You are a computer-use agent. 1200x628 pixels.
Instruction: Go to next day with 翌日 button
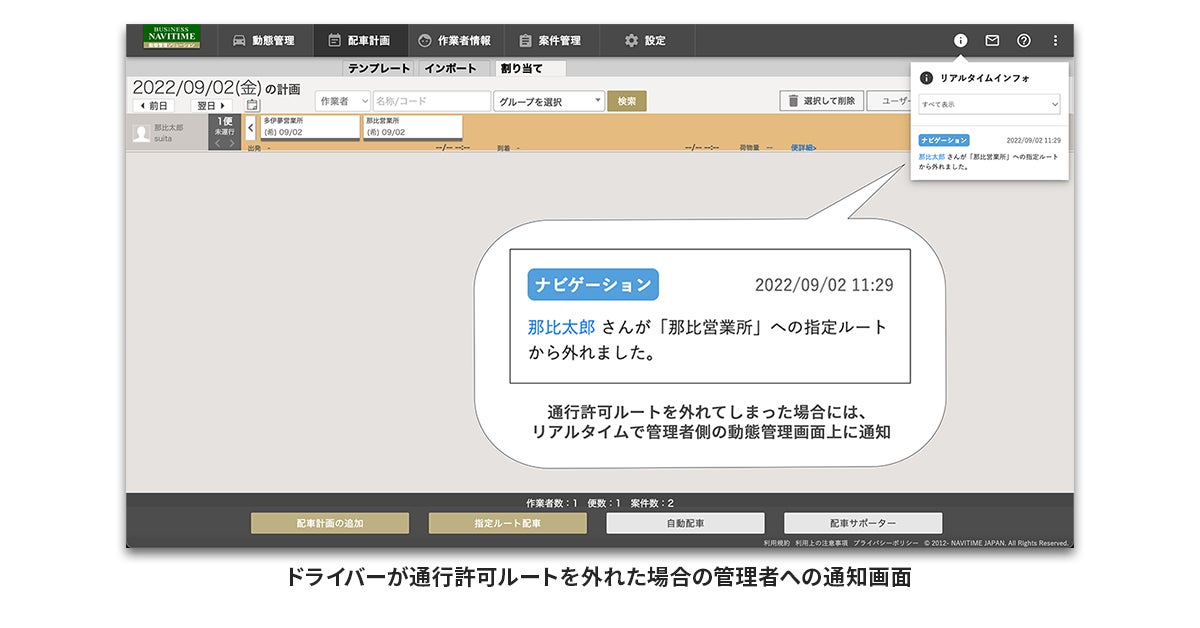211,105
